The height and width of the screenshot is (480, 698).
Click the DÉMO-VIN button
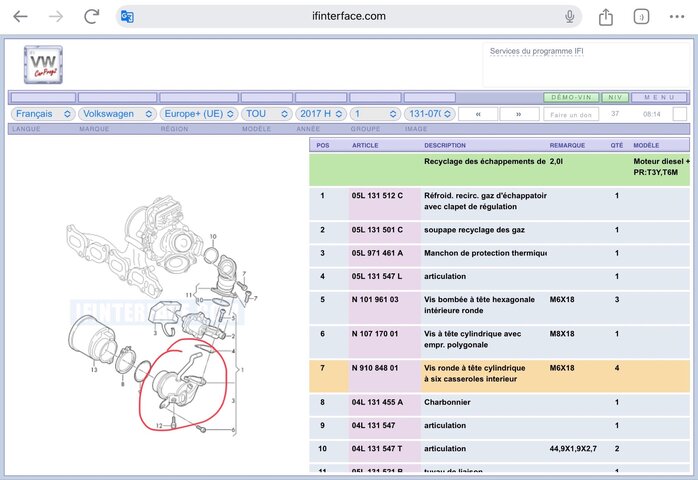[x=571, y=97]
